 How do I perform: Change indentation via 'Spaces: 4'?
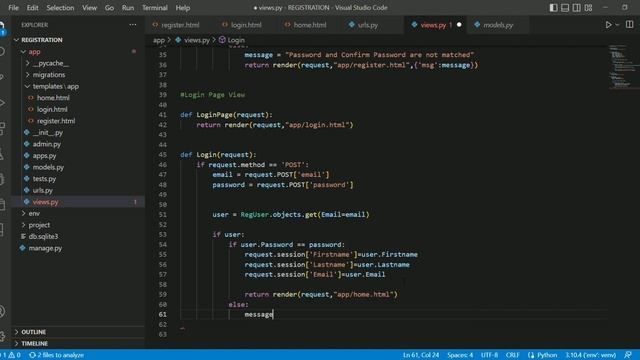460,355
